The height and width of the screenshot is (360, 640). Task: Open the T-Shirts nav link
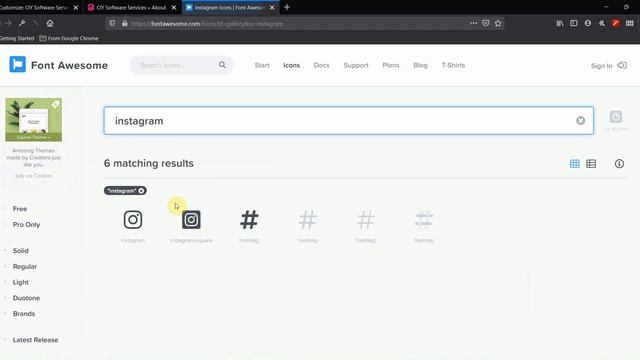pyautogui.click(x=453, y=65)
